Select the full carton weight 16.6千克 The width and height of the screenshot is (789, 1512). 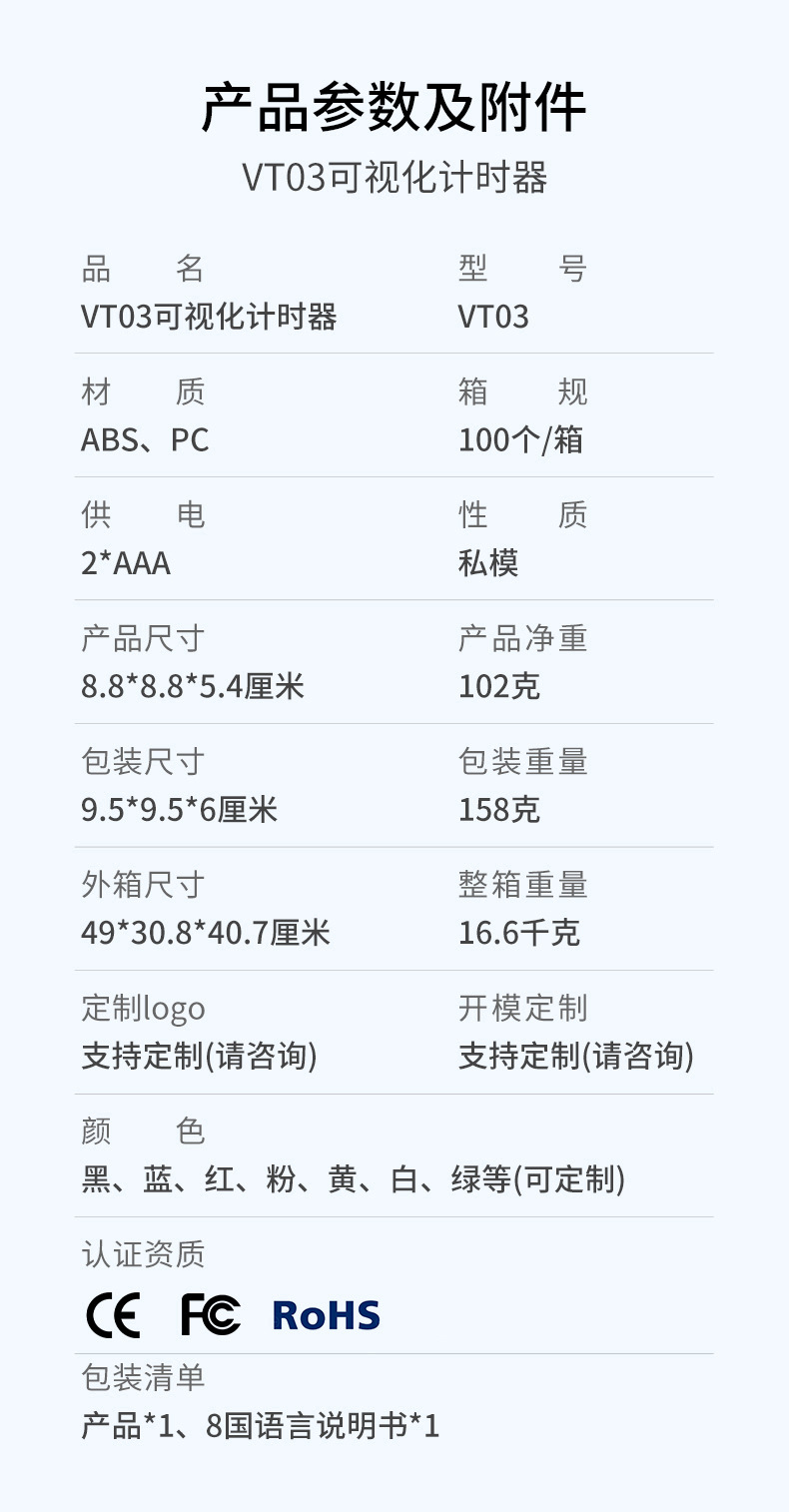[x=518, y=934]
